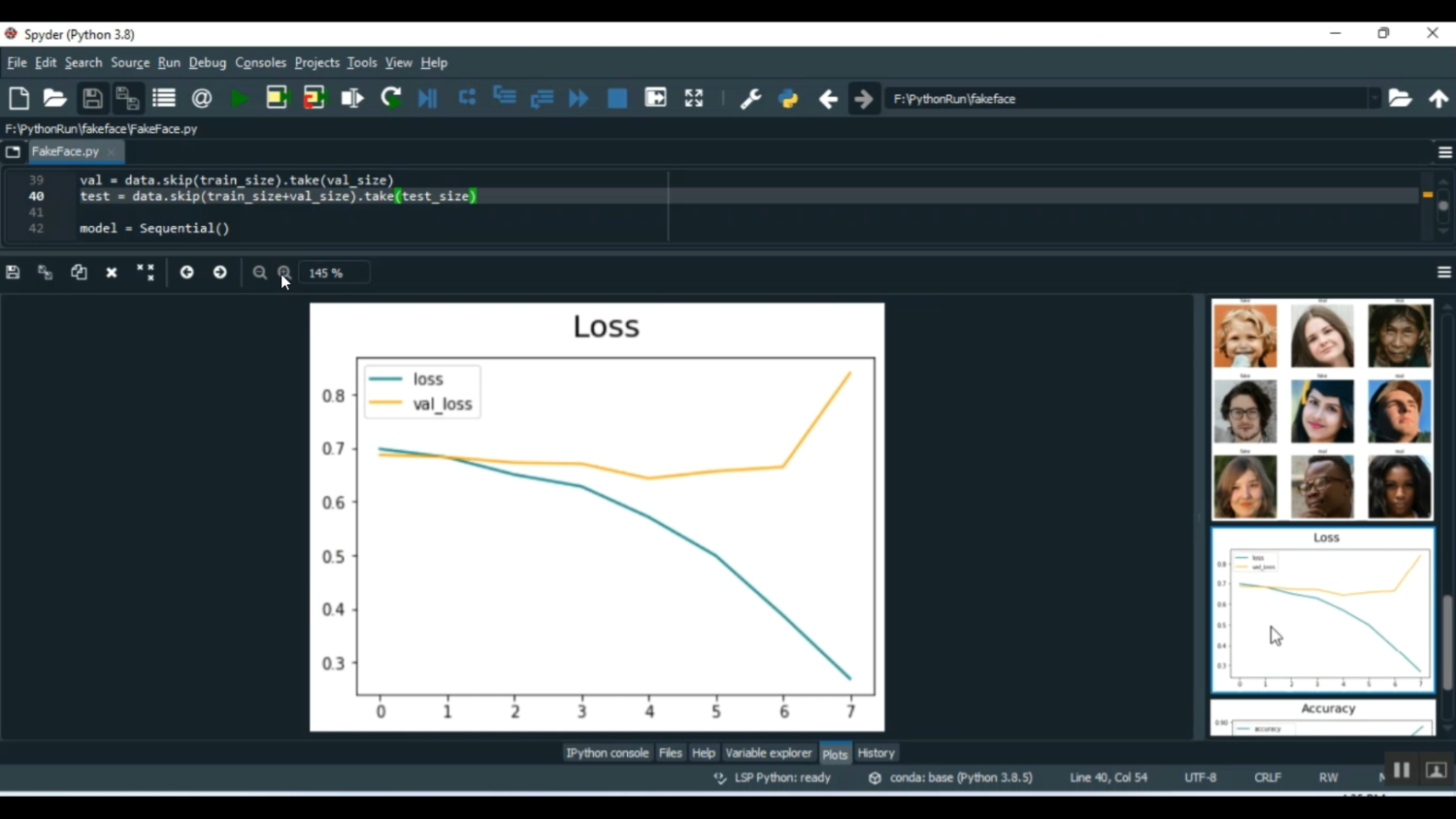Switch to the IPython console tab
This screenshot has height=819, width=1456.
pos(607,753)
